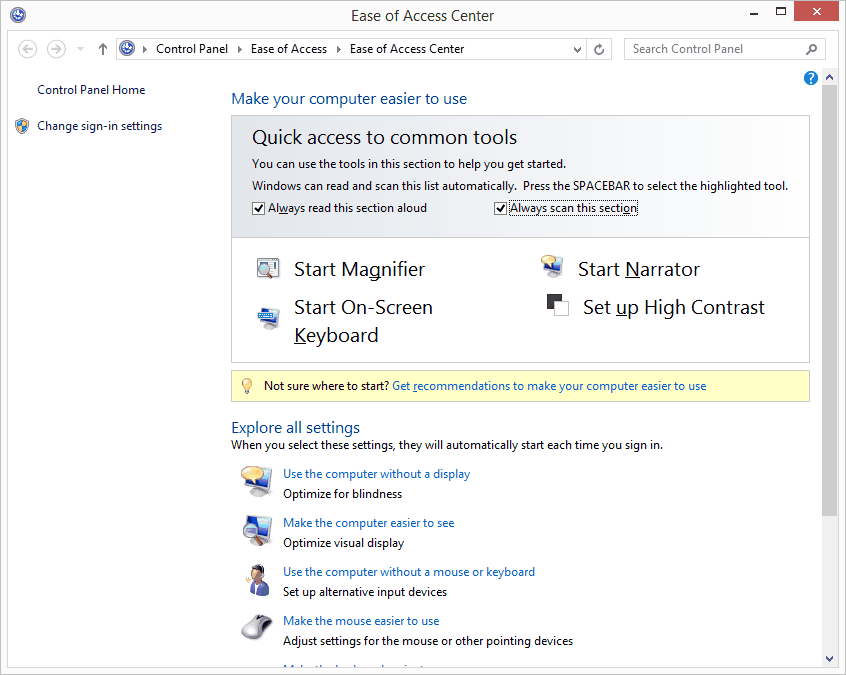Click the mouse icon in Explore settings
Viewport: 846px width, 675px height.
click(x=256, y=628)
